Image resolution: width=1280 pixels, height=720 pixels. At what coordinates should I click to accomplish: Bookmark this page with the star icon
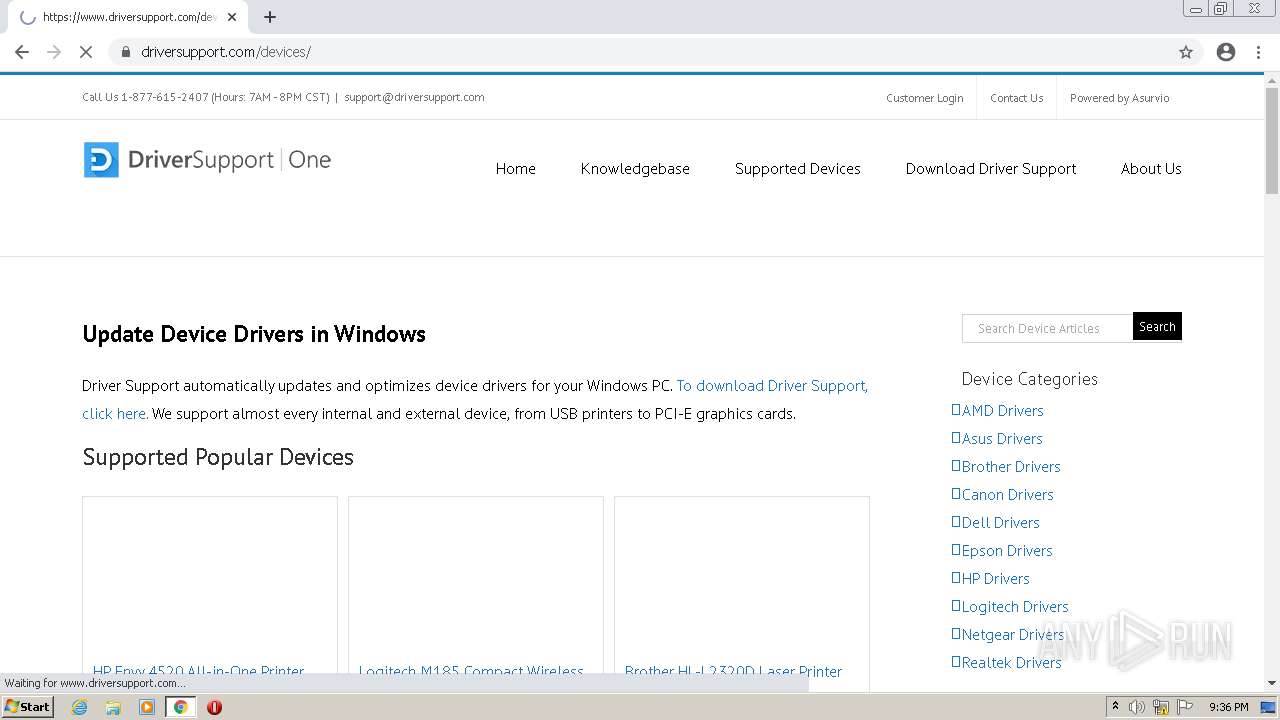pyautogui.click(x=1186, y=52)
